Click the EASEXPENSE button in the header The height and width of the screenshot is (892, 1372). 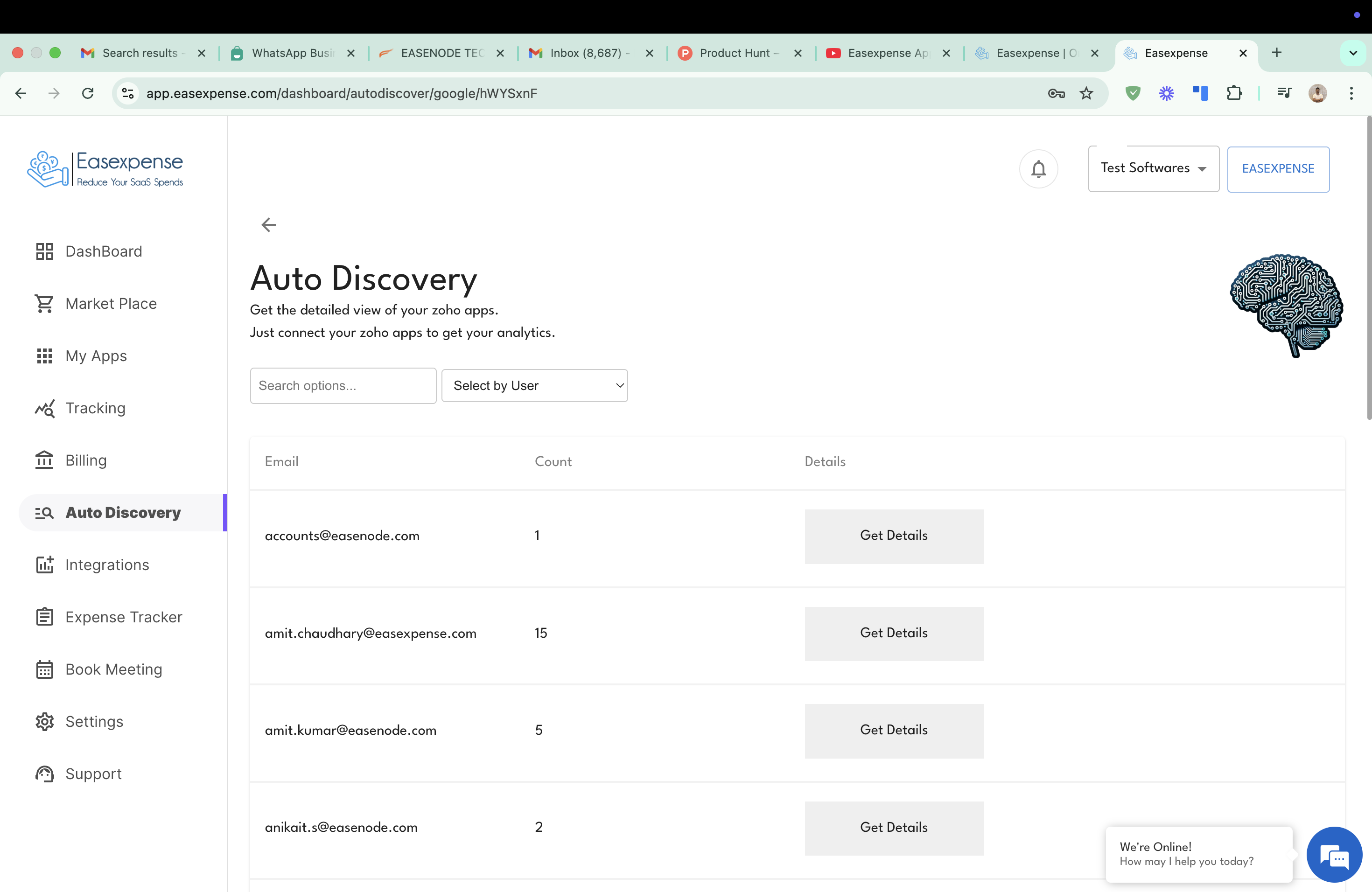(x=1278, y=169)
